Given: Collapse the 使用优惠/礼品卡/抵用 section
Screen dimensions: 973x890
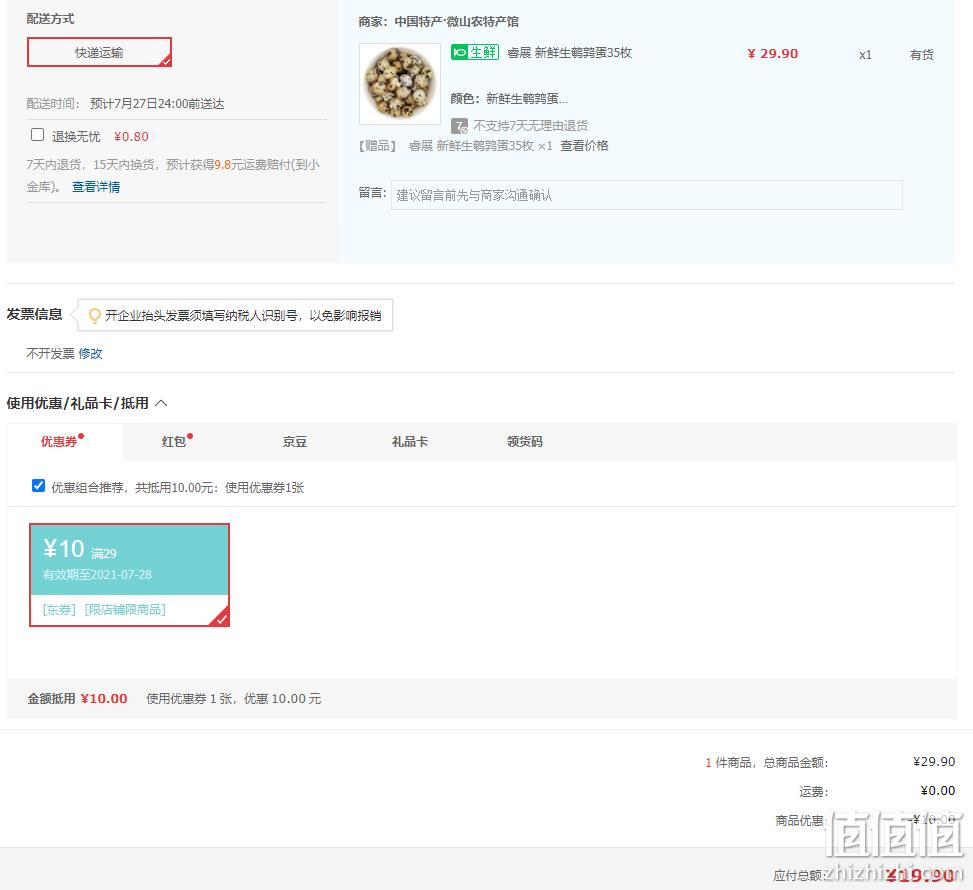Looking at the screenshot, I should coord(161,403).
